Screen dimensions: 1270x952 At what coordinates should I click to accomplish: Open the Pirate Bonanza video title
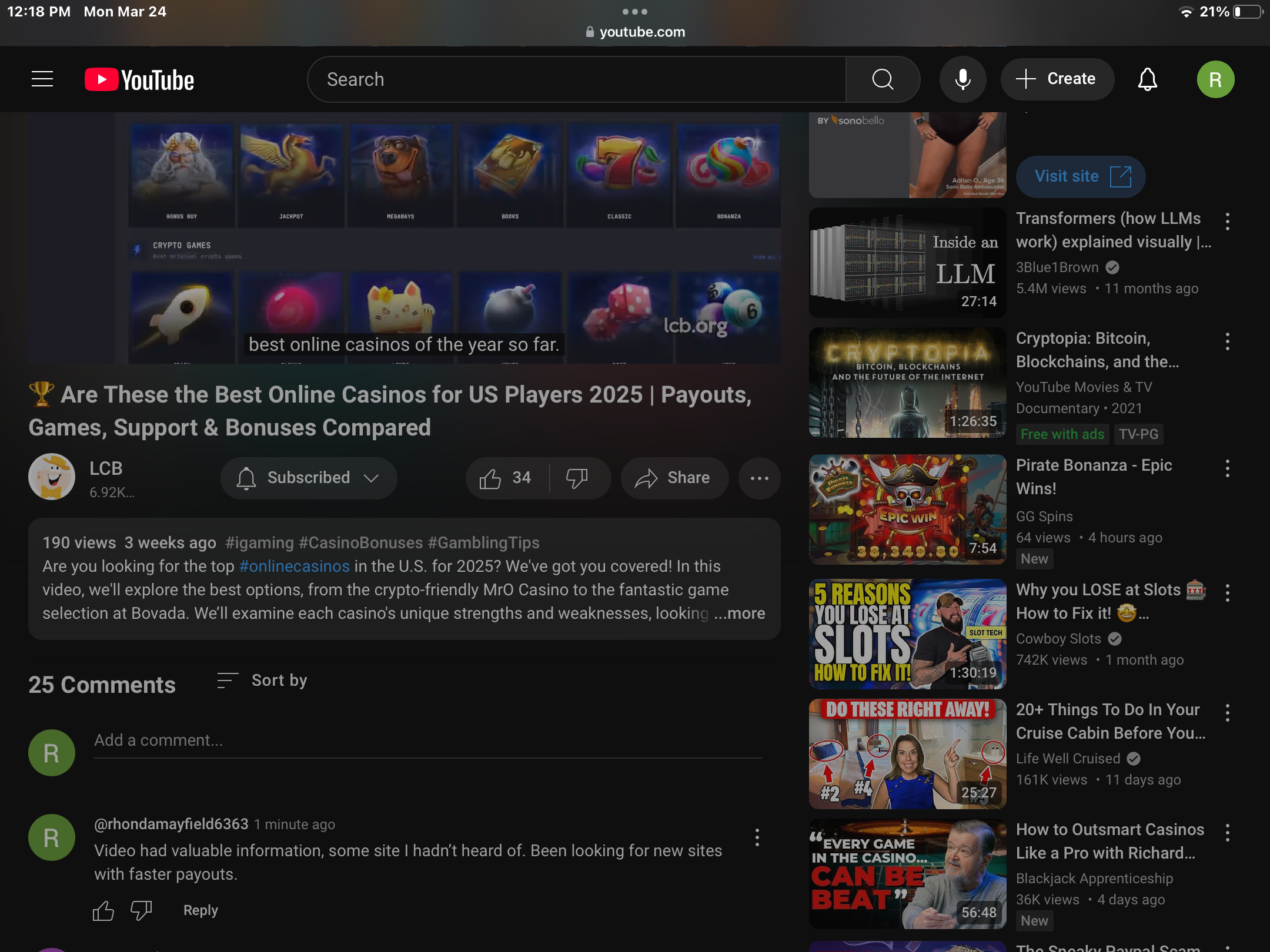pyautogui.click(x=1094, y=477)
